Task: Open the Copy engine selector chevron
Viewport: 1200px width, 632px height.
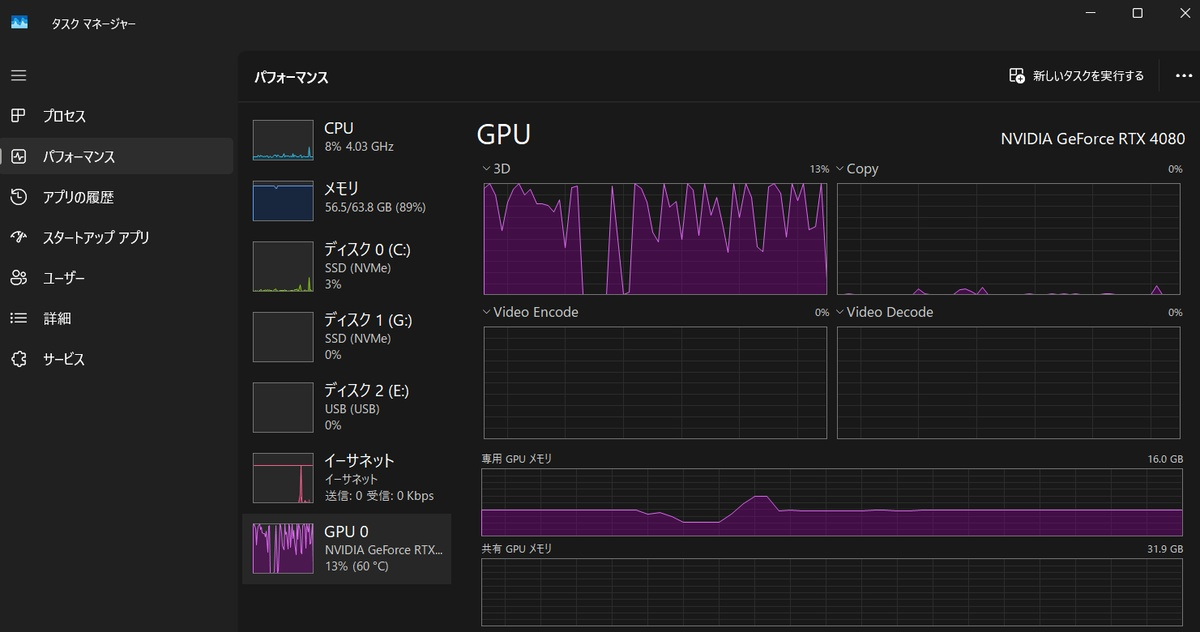Action: 840,169
